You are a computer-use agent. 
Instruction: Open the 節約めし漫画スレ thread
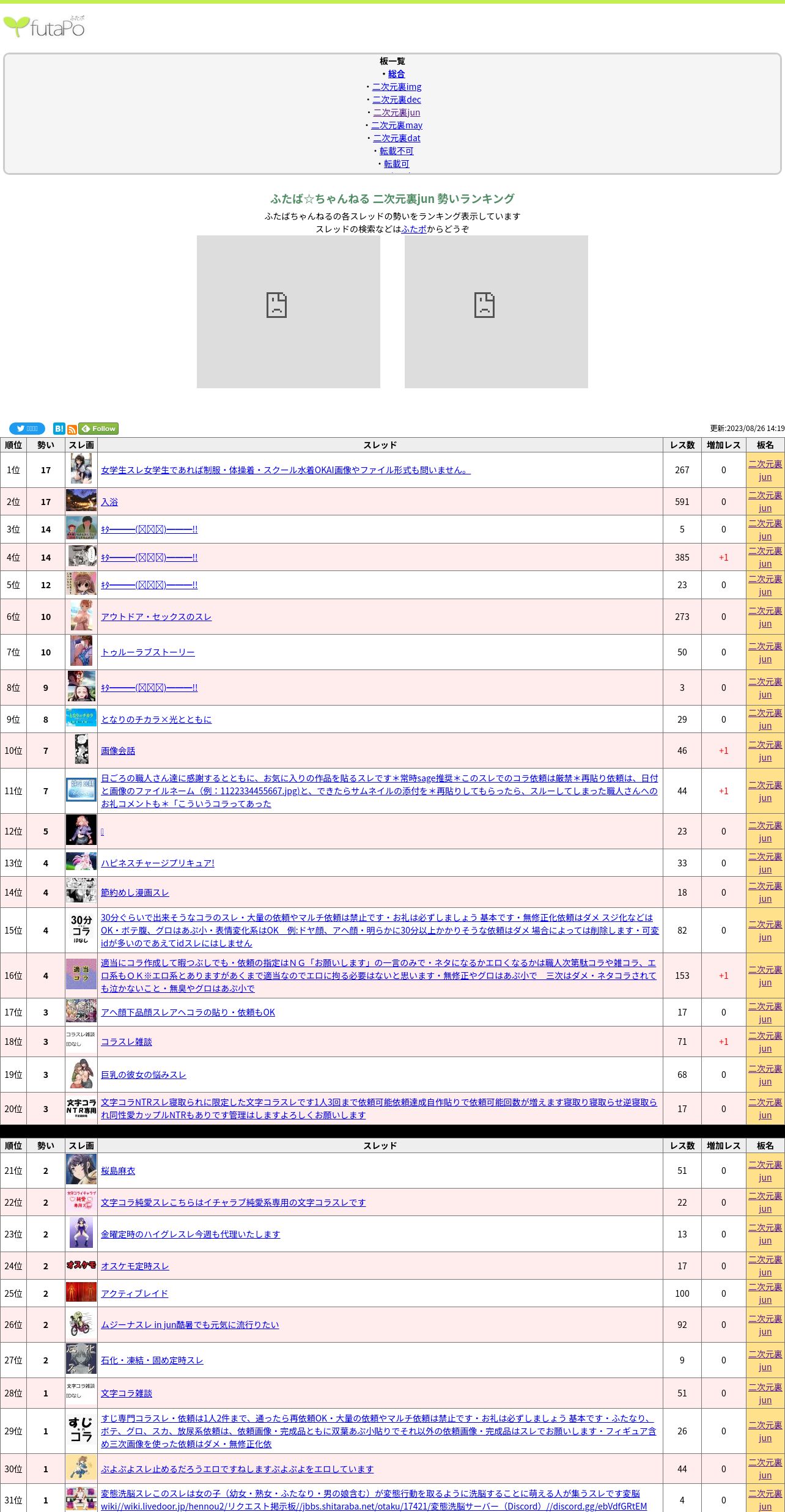click(135, 893)
